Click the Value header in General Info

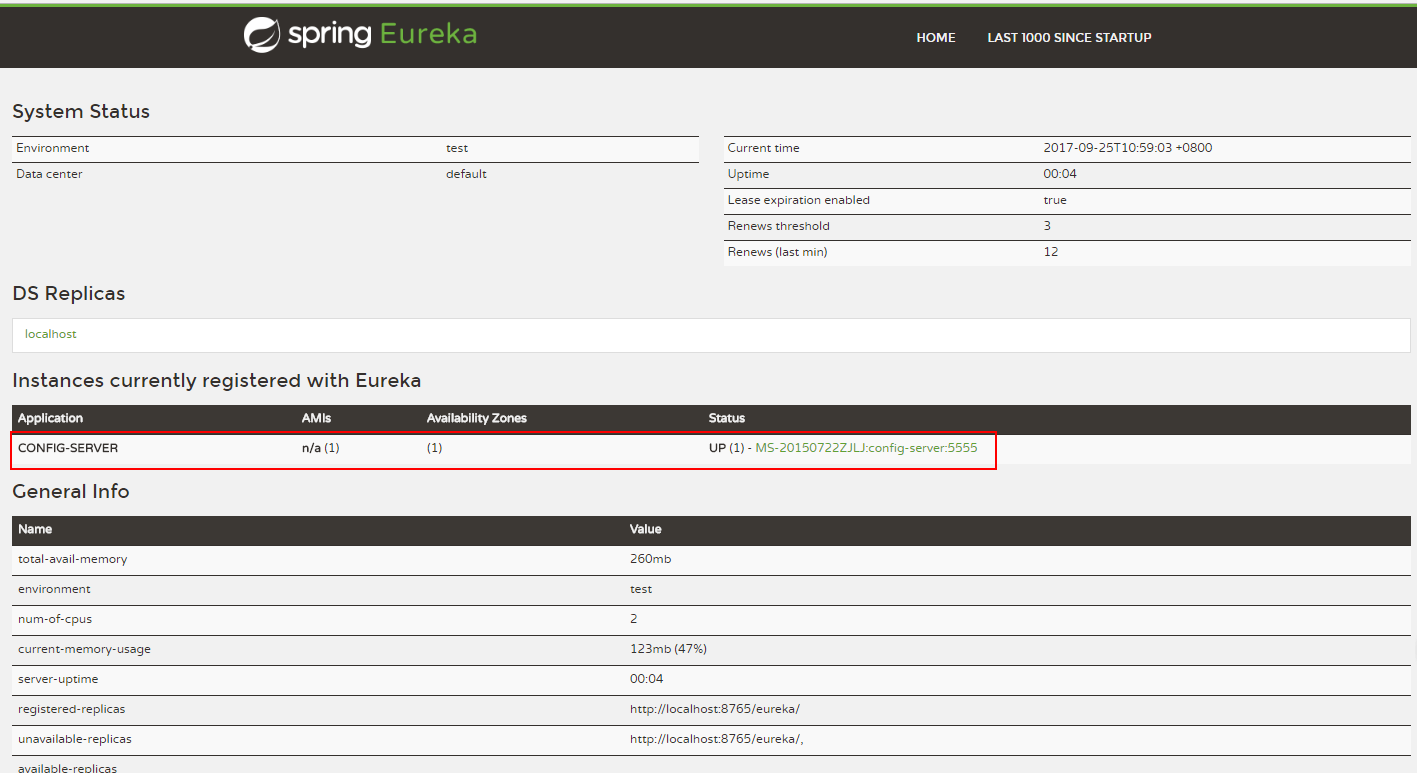click(646, 529)
